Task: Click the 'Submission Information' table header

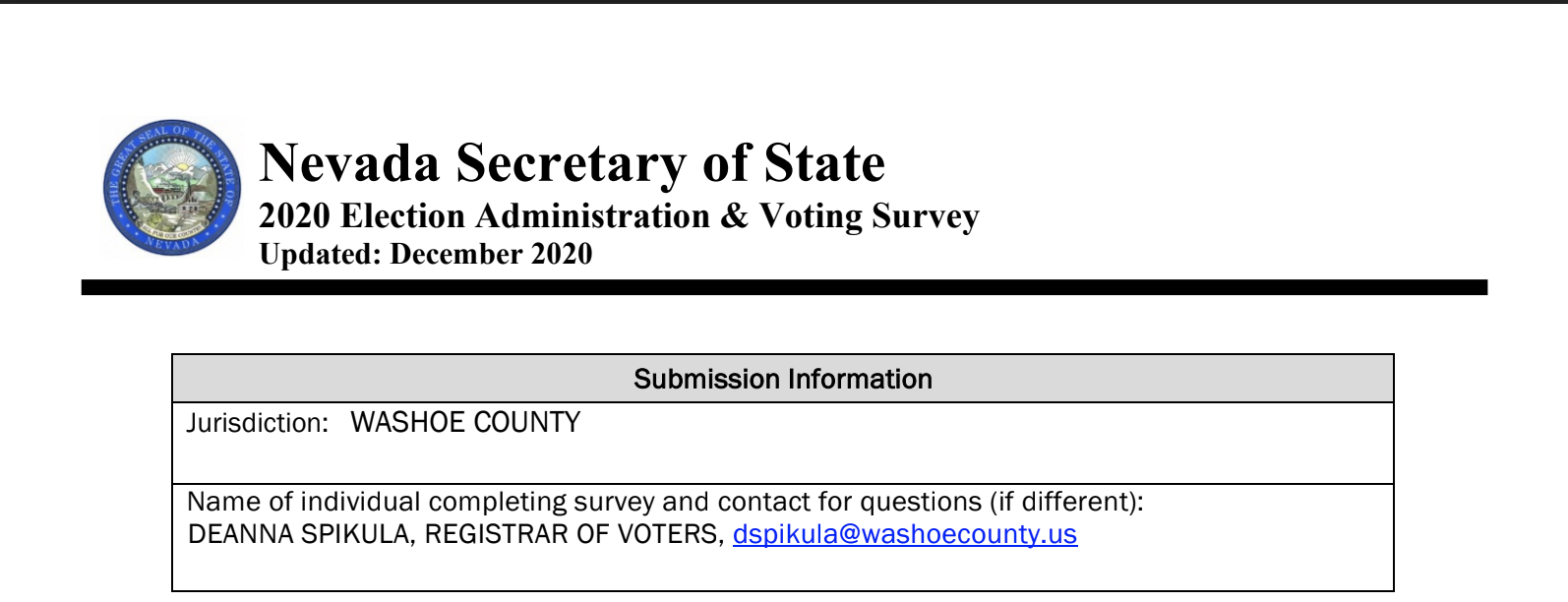Action: [x=783, y=379]
